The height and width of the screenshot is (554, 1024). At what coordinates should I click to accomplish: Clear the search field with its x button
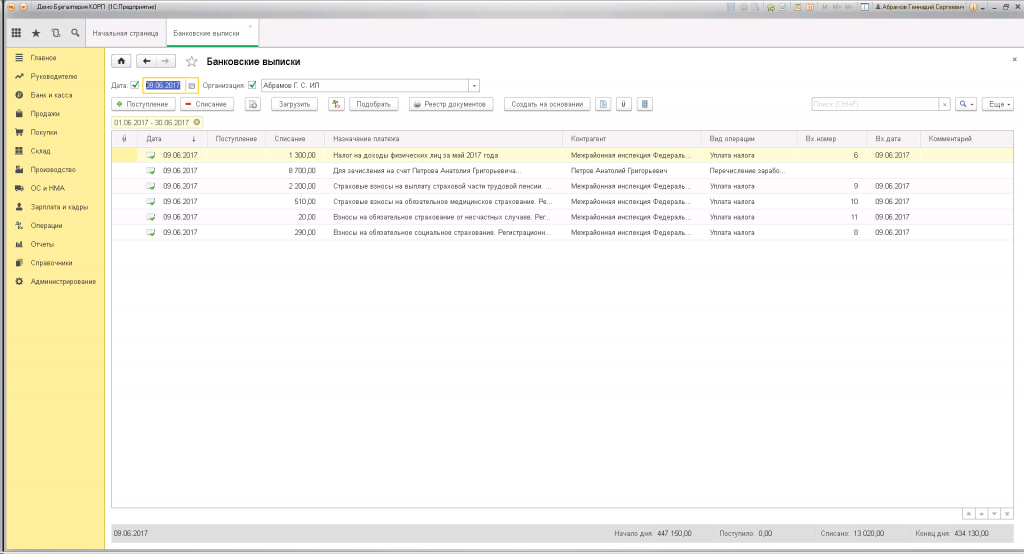[x=944, y=104]
